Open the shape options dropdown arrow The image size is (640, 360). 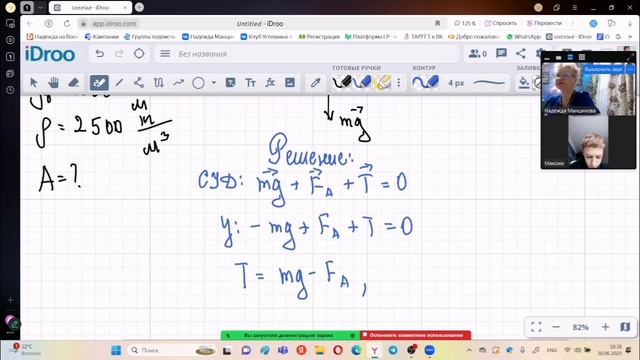click(213, 83)
